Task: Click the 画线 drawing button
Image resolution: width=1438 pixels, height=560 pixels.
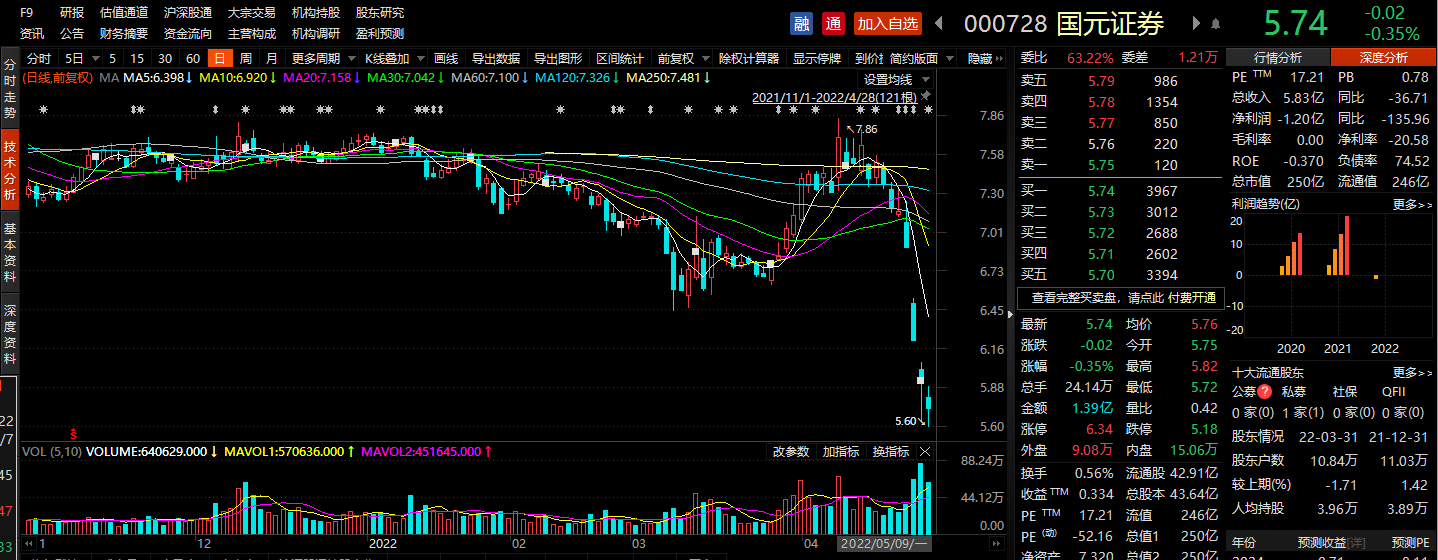Action: [446, 58]
